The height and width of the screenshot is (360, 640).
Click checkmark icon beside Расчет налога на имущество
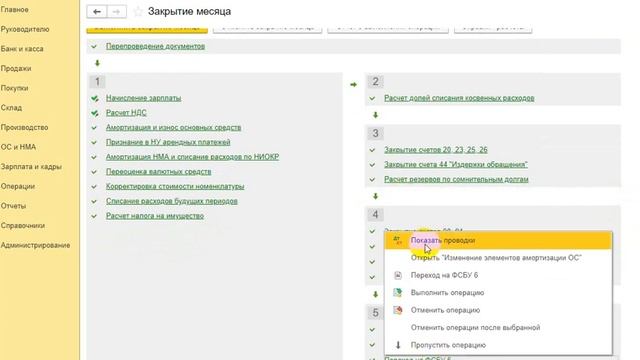click(94, 216)
